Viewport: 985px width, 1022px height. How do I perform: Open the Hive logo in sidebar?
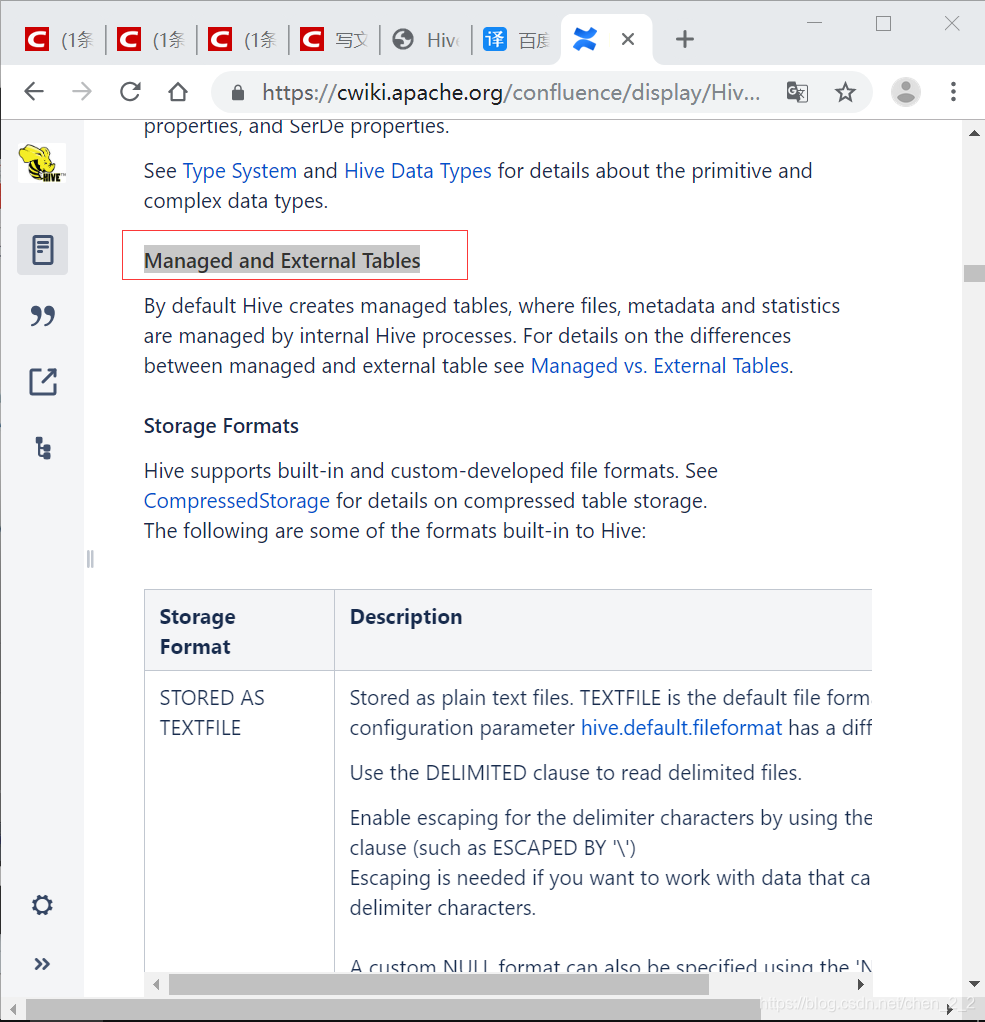click(x=42, y=163)
